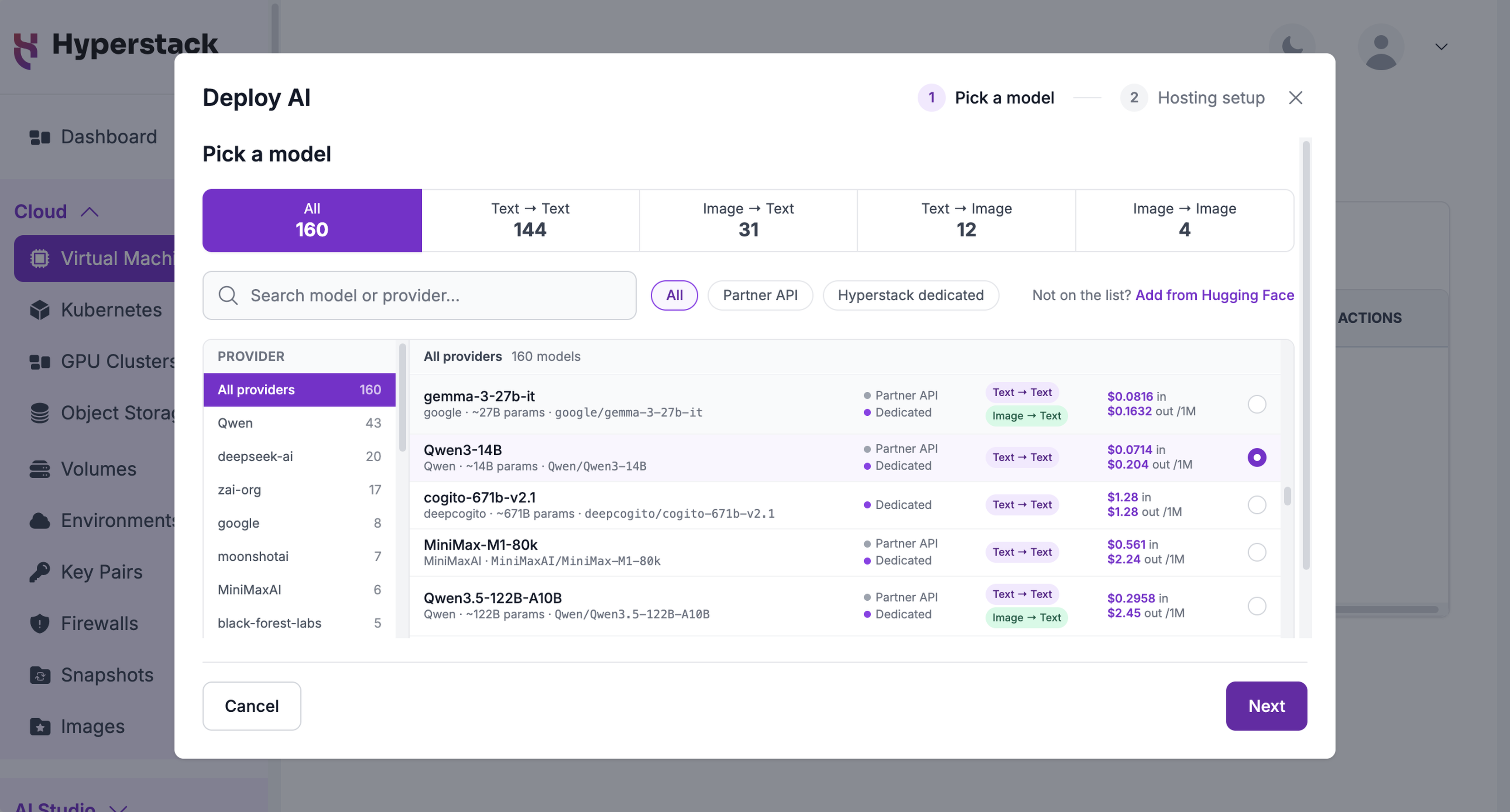Focus the Search model or provider field
This screenshot has height=812, width=1510.
(x=419, y=296)
